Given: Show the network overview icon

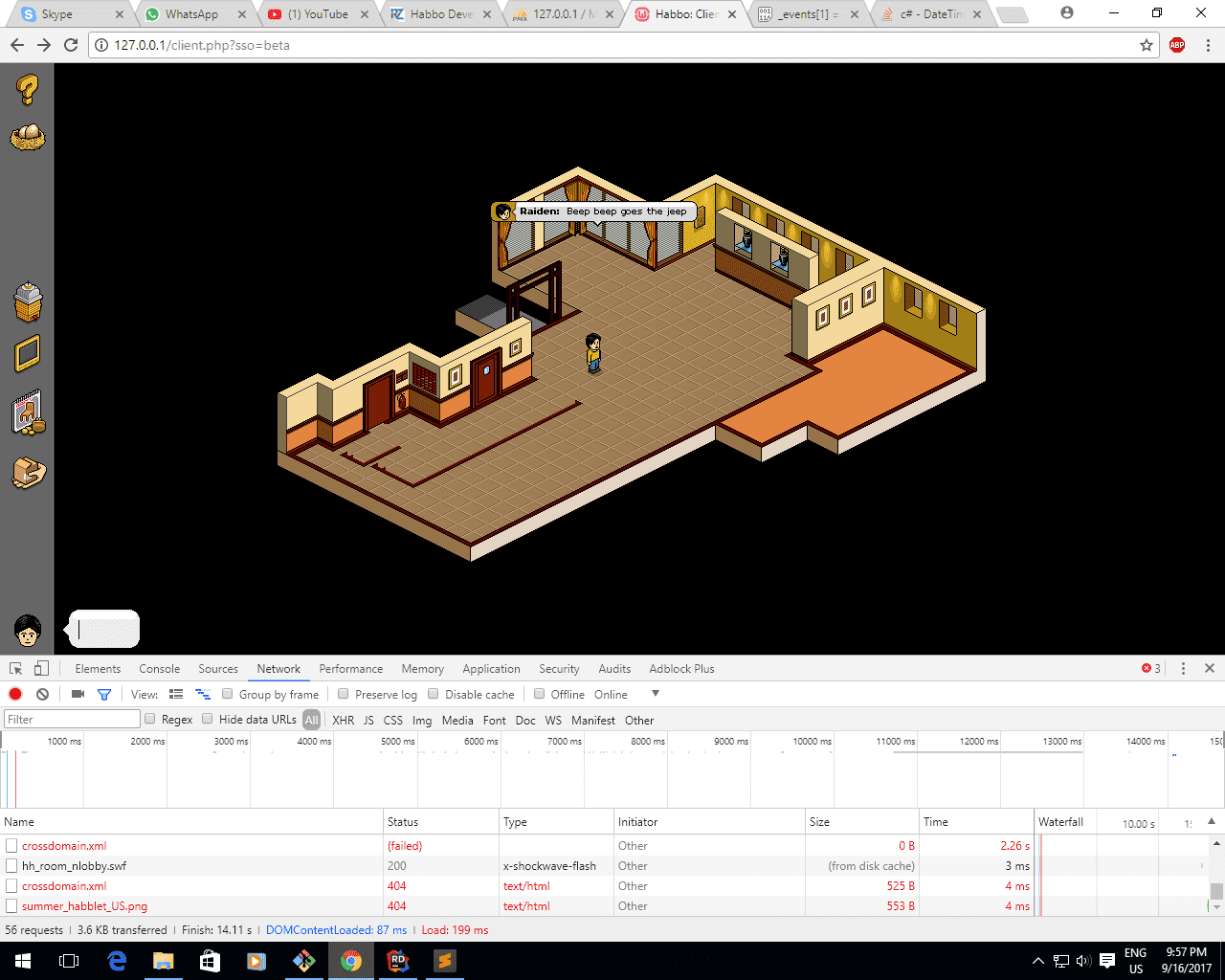Looking at the screenshot, I should coord(203,694).
